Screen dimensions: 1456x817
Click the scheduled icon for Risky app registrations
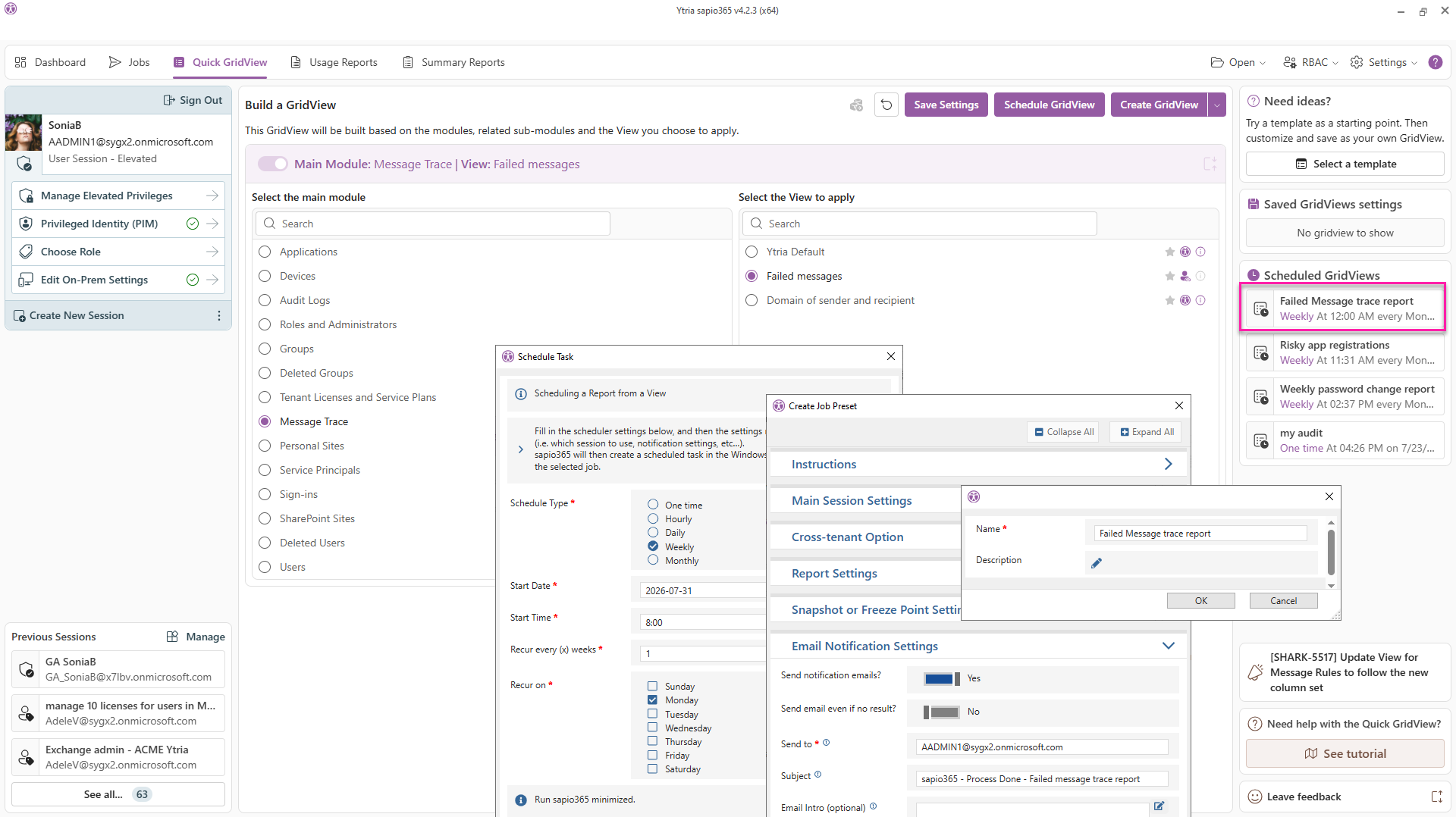pyautogui.click(x=1261, y=352)
